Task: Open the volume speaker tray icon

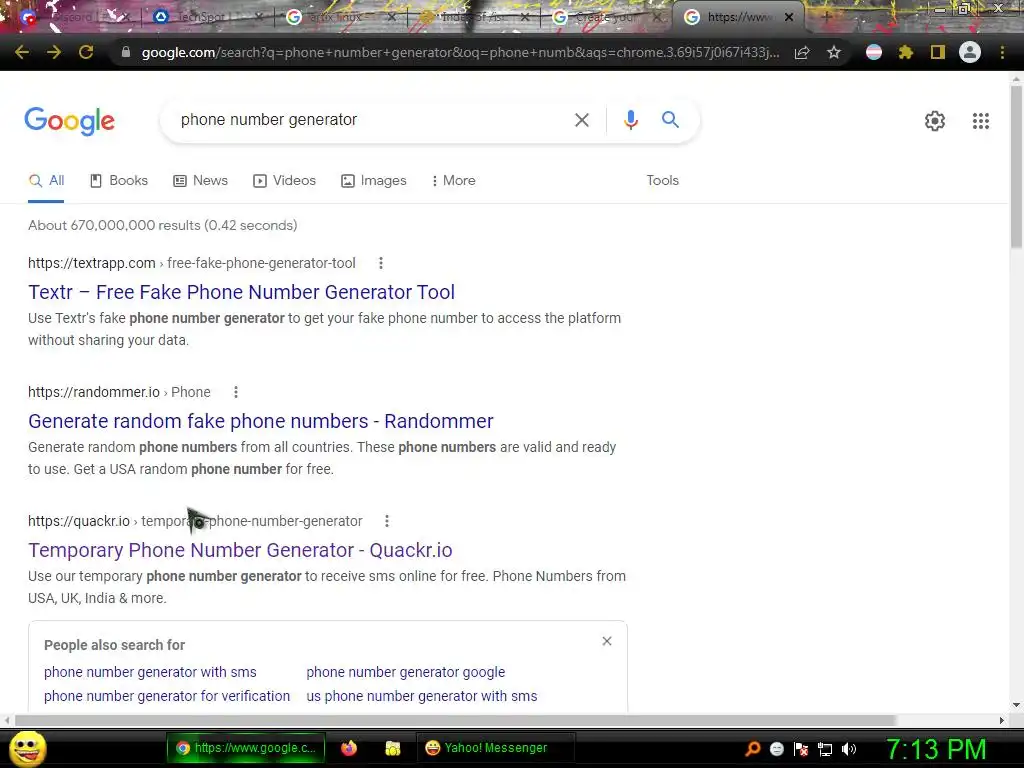Action: [848, 749]
